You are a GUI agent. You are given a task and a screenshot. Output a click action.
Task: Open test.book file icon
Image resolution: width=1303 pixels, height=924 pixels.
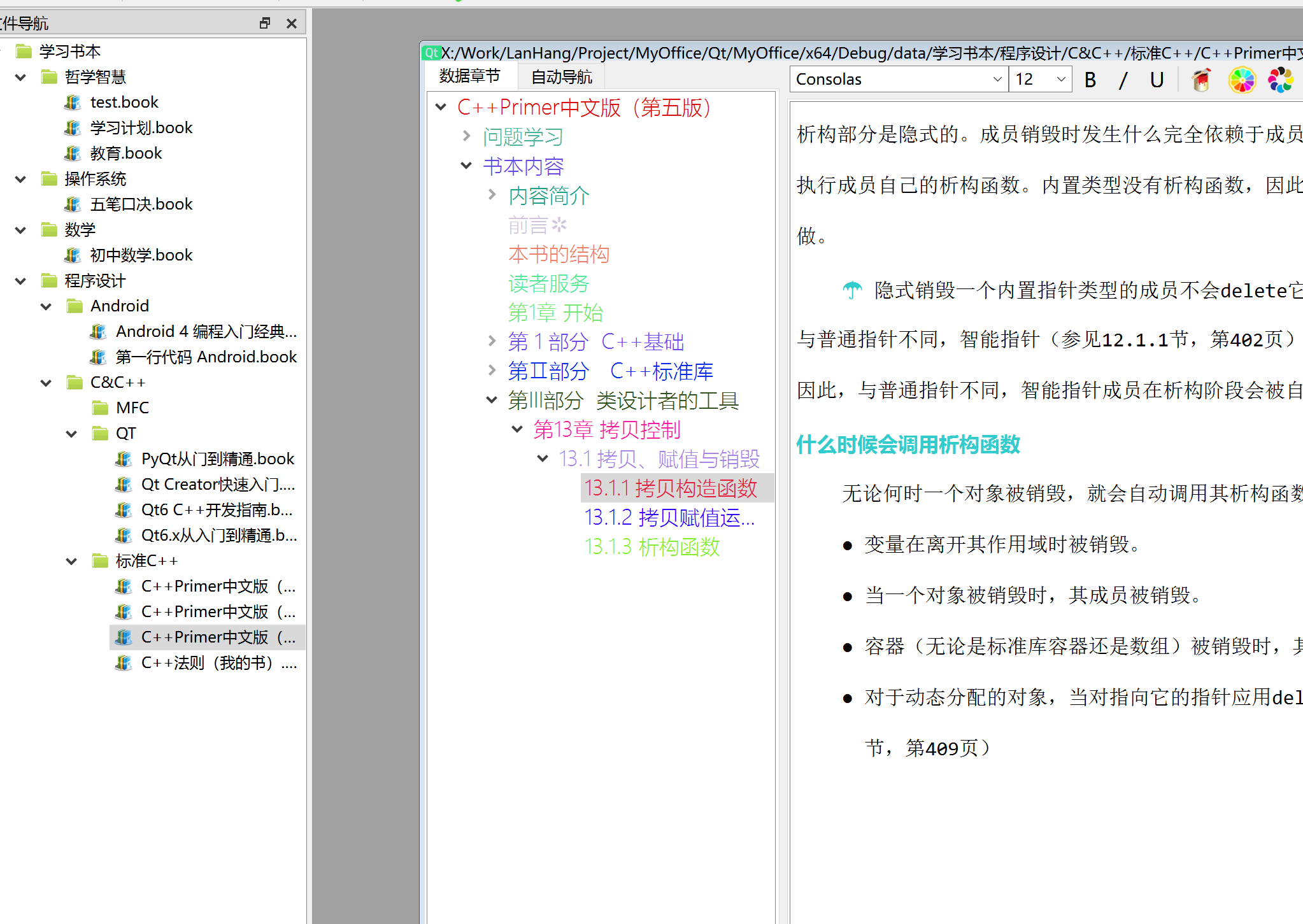point(73,102)
